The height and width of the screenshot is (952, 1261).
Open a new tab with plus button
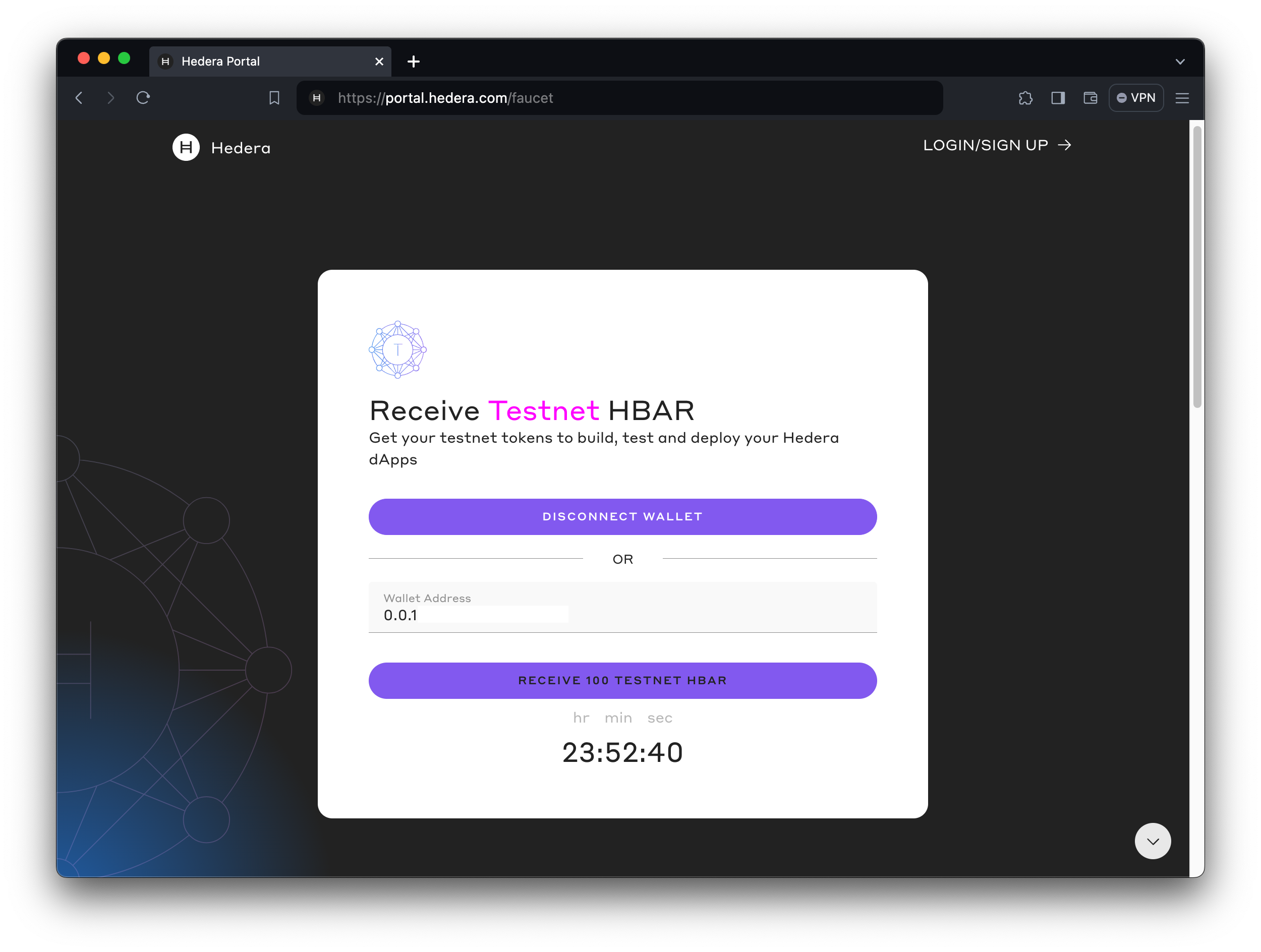pos(413,62)
